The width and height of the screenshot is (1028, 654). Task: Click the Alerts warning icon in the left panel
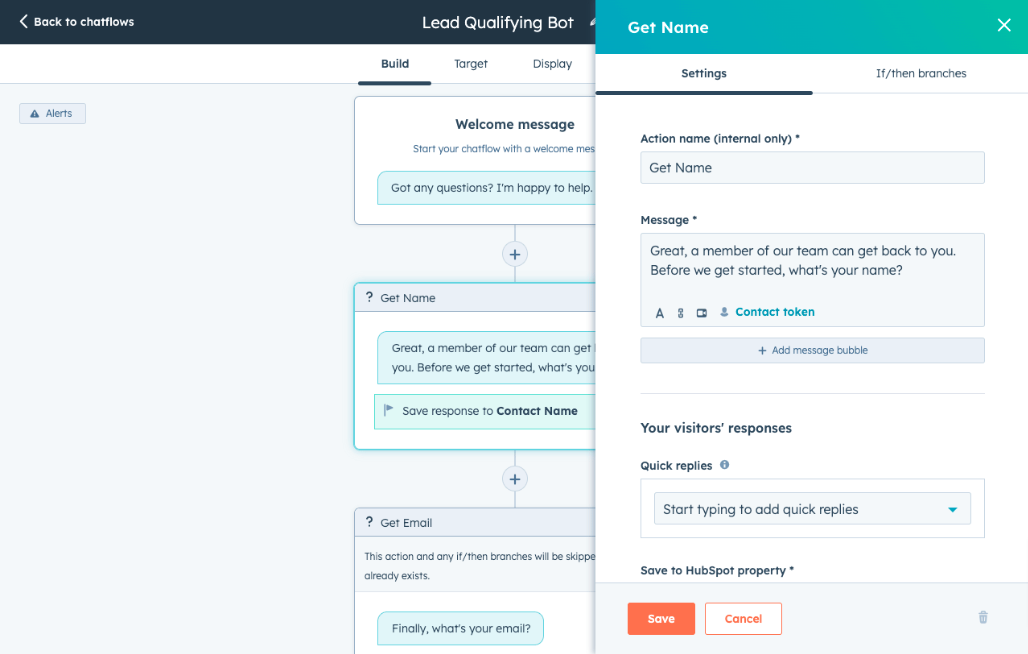[36, 113]
